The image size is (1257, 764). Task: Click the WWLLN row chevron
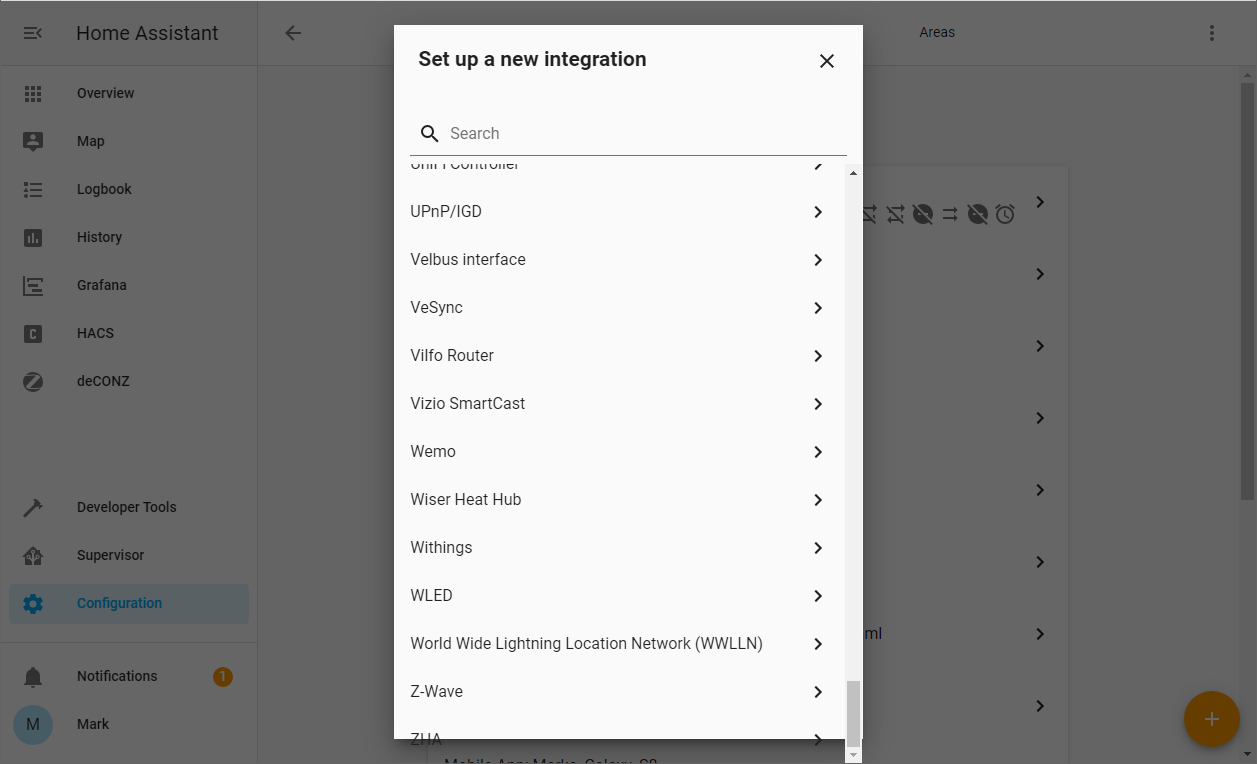click(x=818, y=644)
